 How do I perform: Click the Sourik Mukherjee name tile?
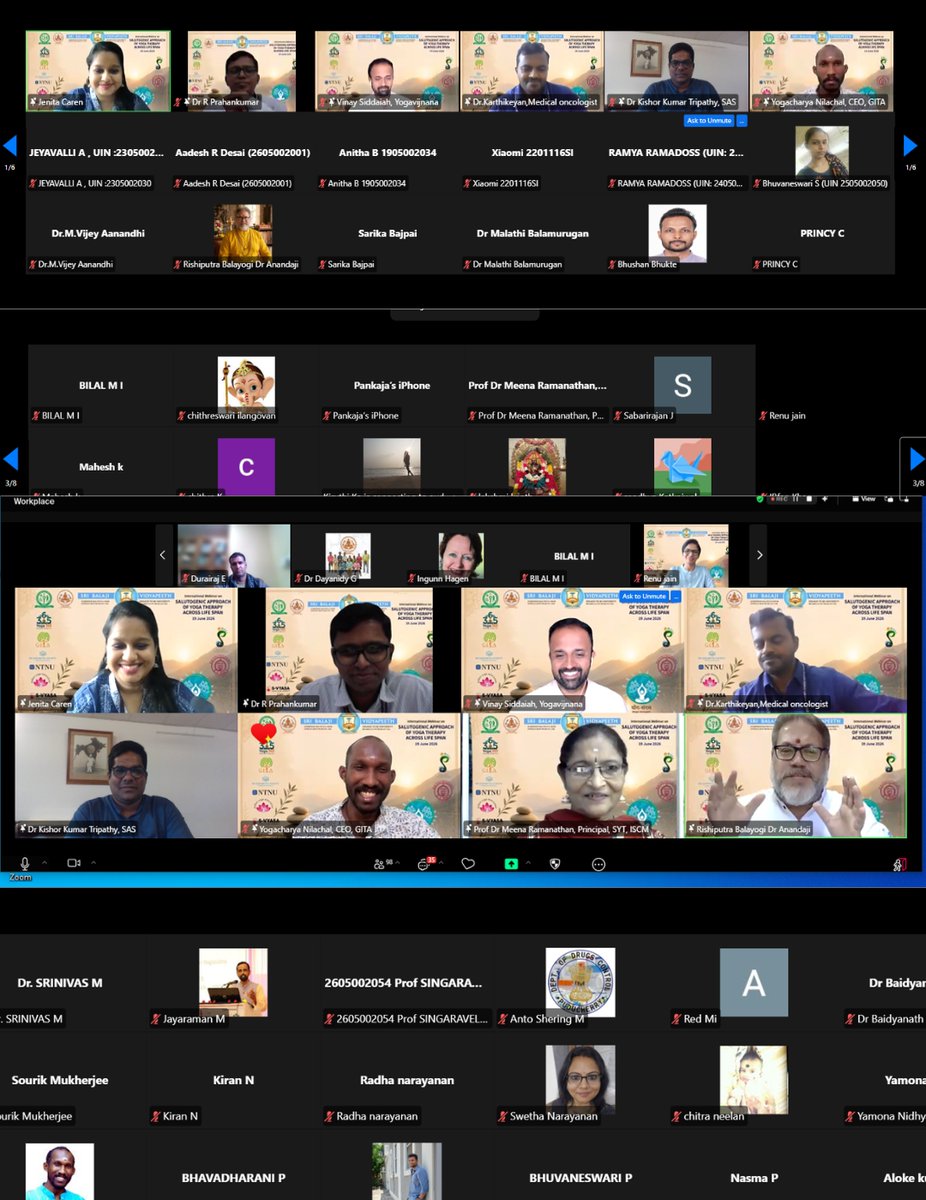pos(60,1080)
